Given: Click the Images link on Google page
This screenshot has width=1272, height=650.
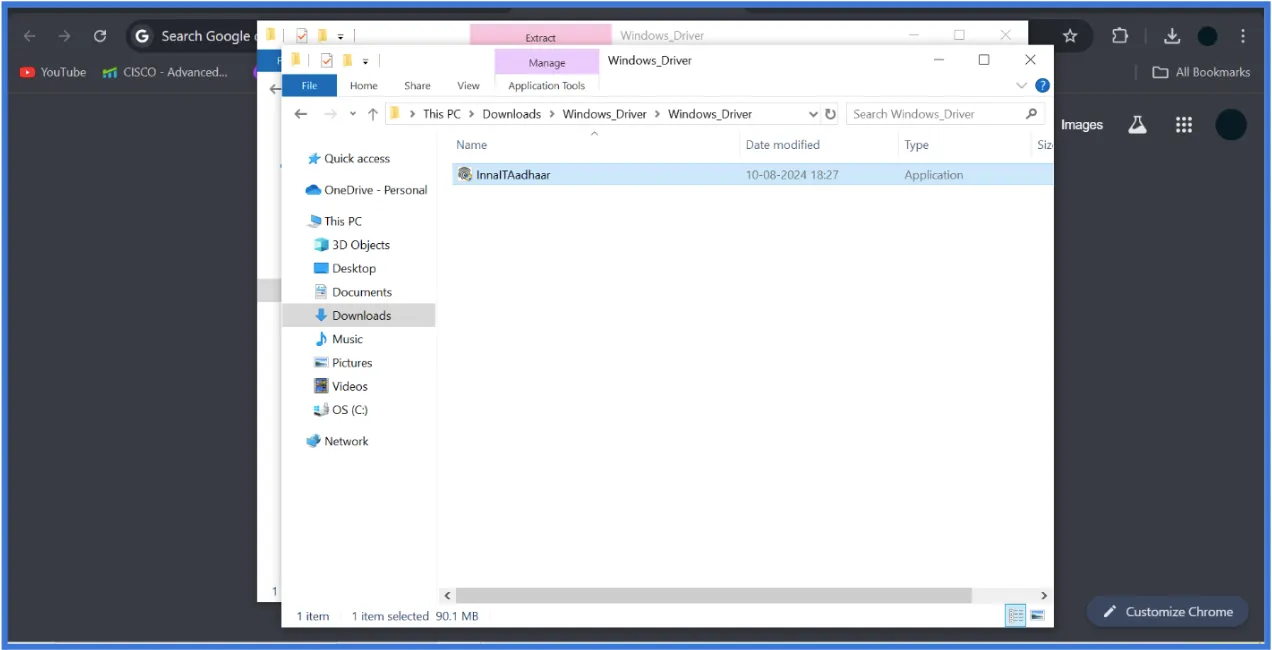Looking at the screenshot, I should click(x=1082, y=125).
